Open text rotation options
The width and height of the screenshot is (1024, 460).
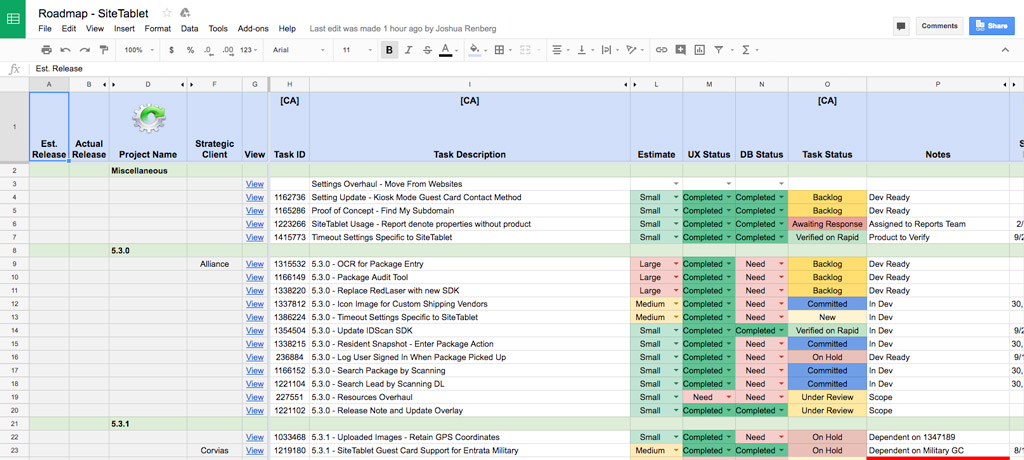coord(633,50)
